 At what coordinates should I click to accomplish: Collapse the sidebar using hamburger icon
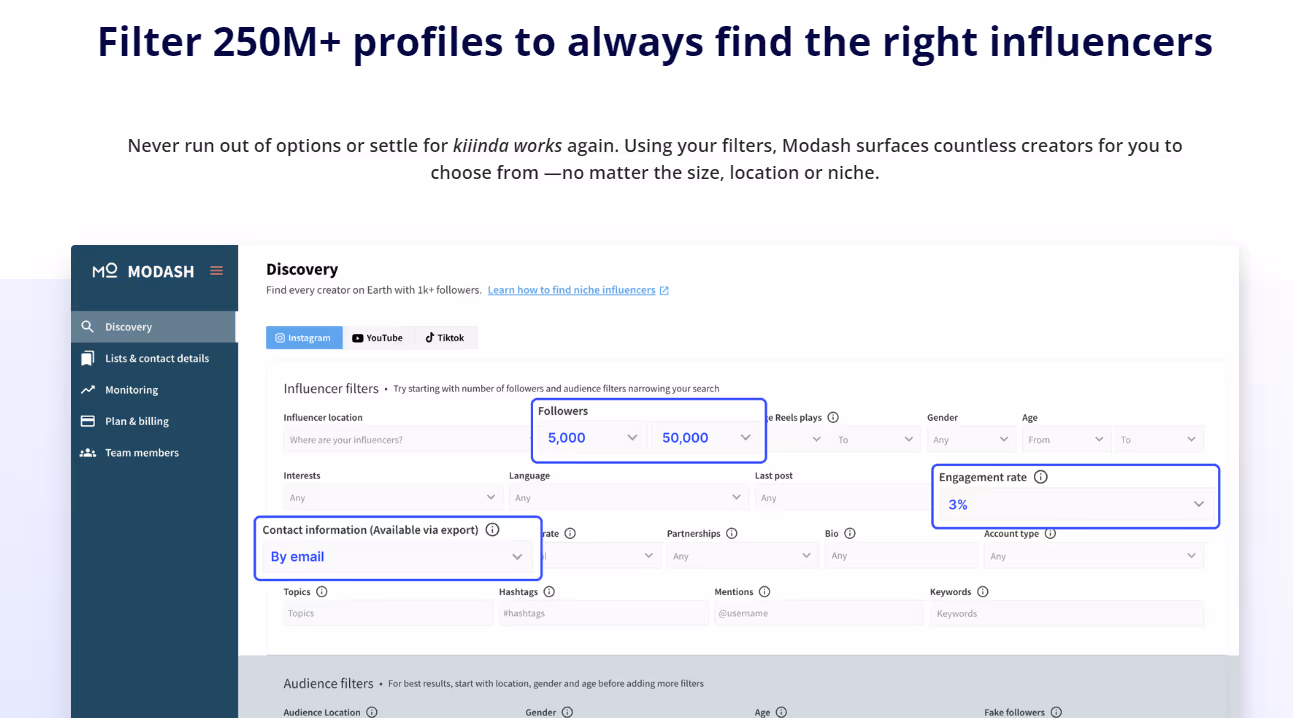(216, 271)
